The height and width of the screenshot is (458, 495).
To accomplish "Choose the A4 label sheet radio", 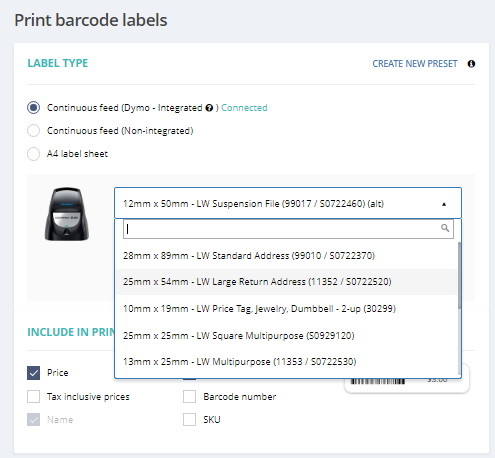I will [x=33, y=154].
